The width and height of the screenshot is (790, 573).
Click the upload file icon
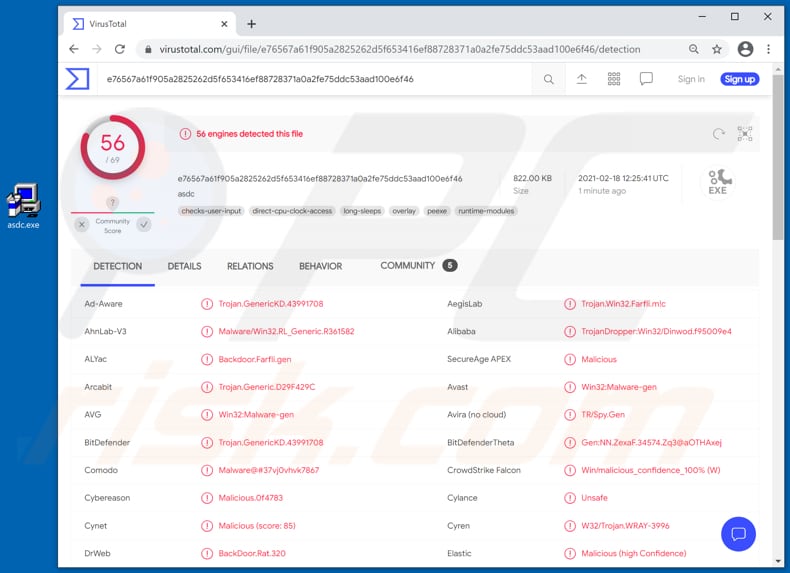coord(581,79)
